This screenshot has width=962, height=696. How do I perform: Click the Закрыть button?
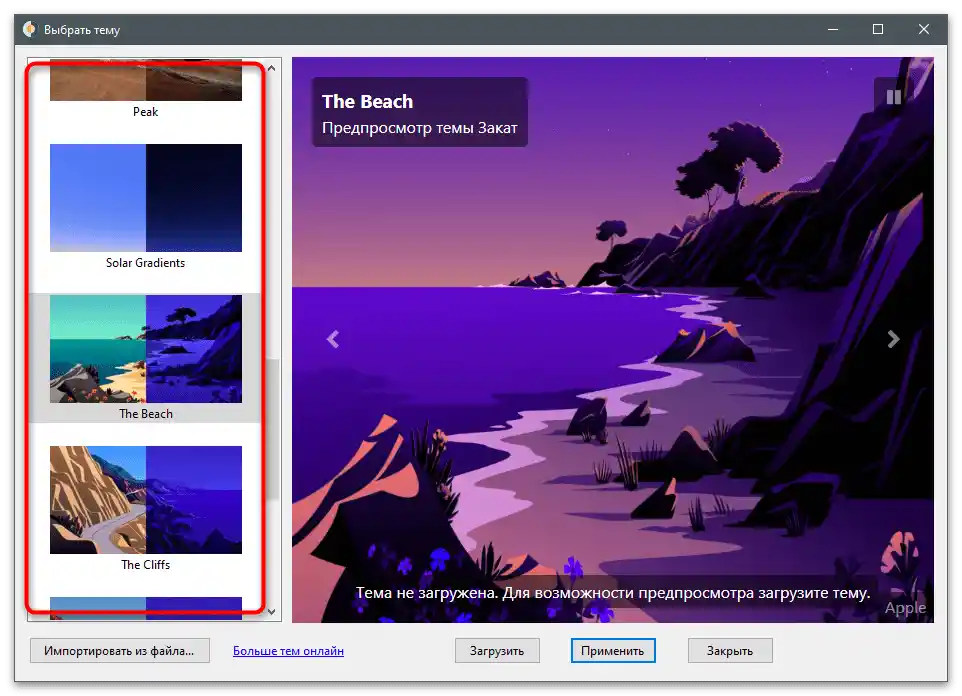[x=730, y=651]
